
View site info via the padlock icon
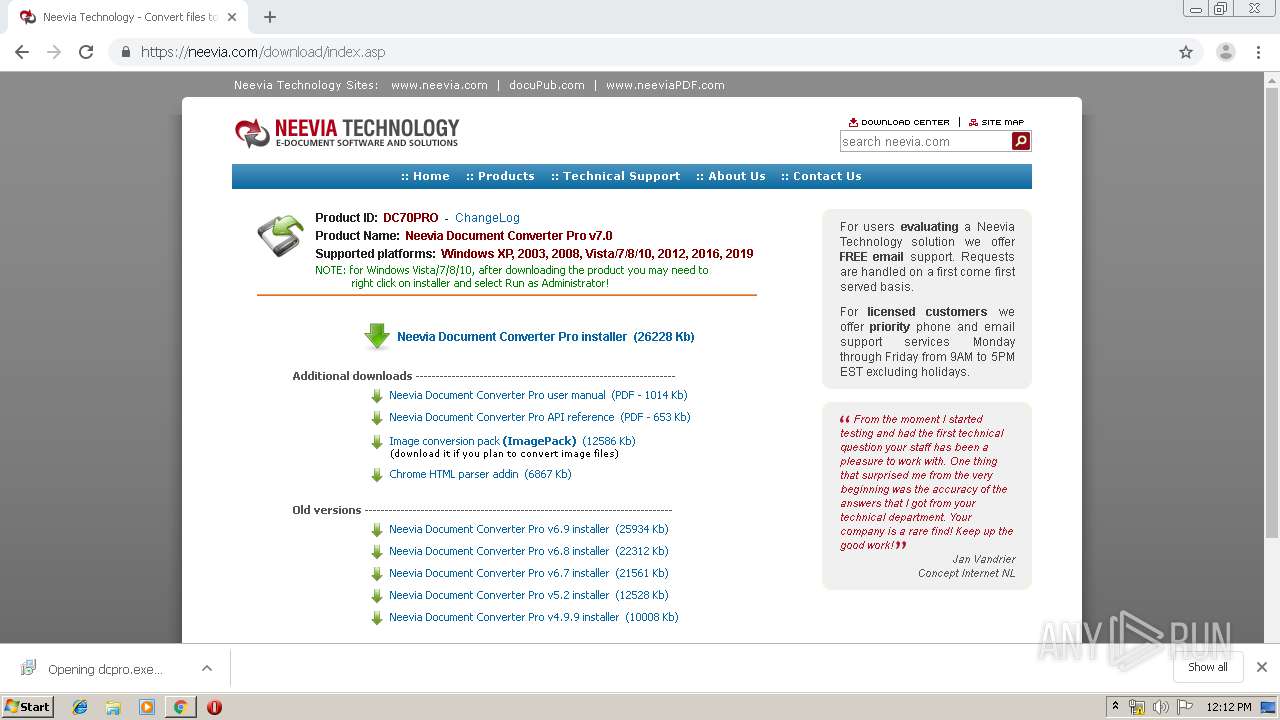(x=125, y=52)
